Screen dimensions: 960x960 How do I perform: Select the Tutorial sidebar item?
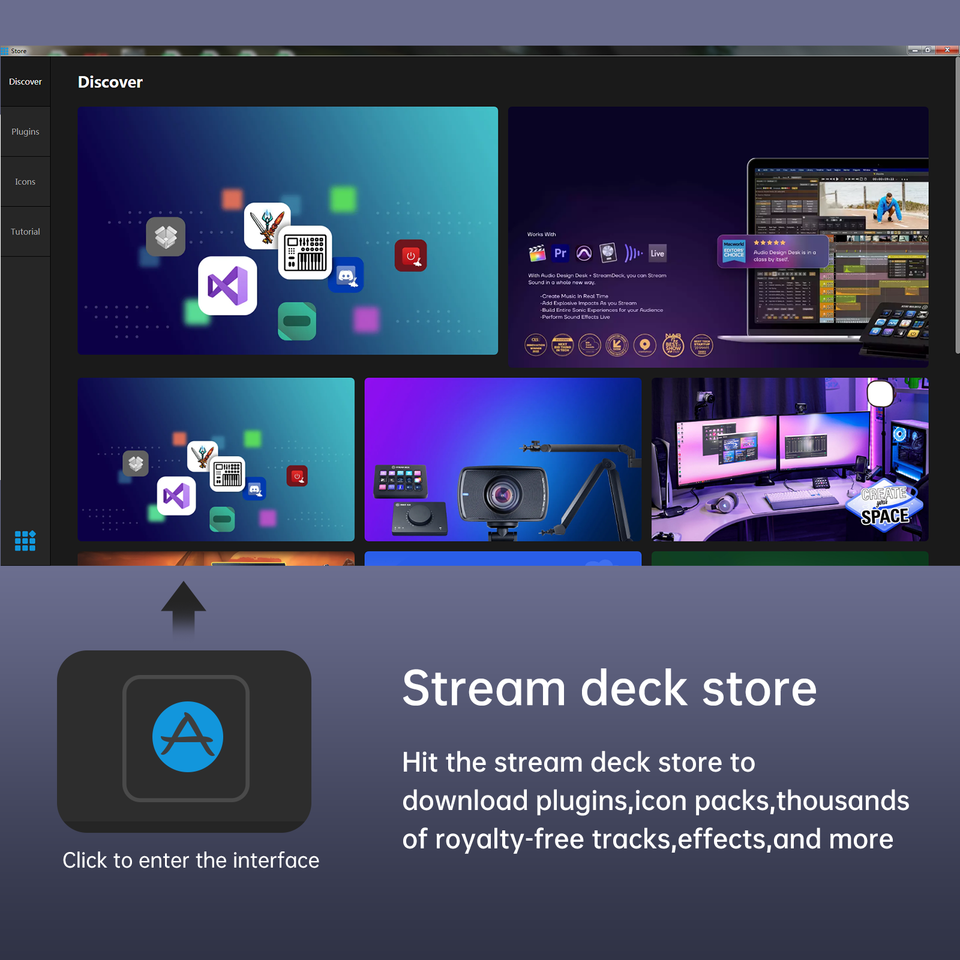point(25,231)
